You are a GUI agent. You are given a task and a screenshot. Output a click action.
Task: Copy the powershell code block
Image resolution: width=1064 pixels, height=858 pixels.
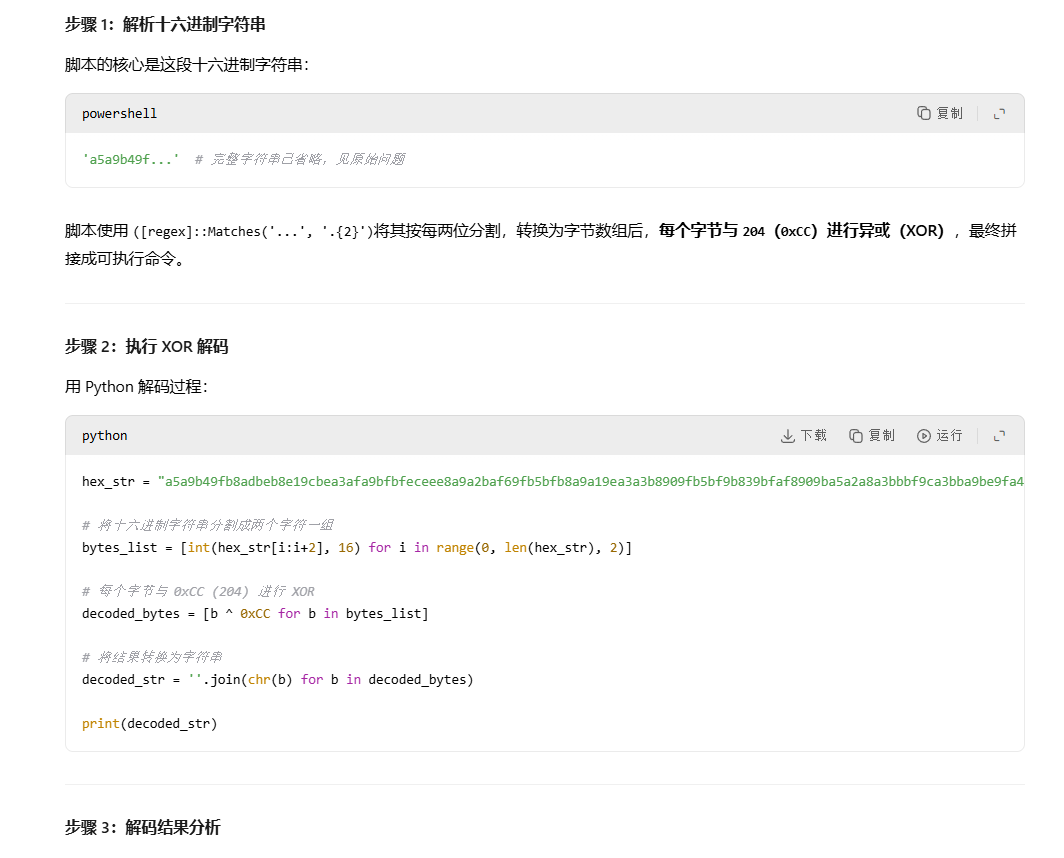940,114
